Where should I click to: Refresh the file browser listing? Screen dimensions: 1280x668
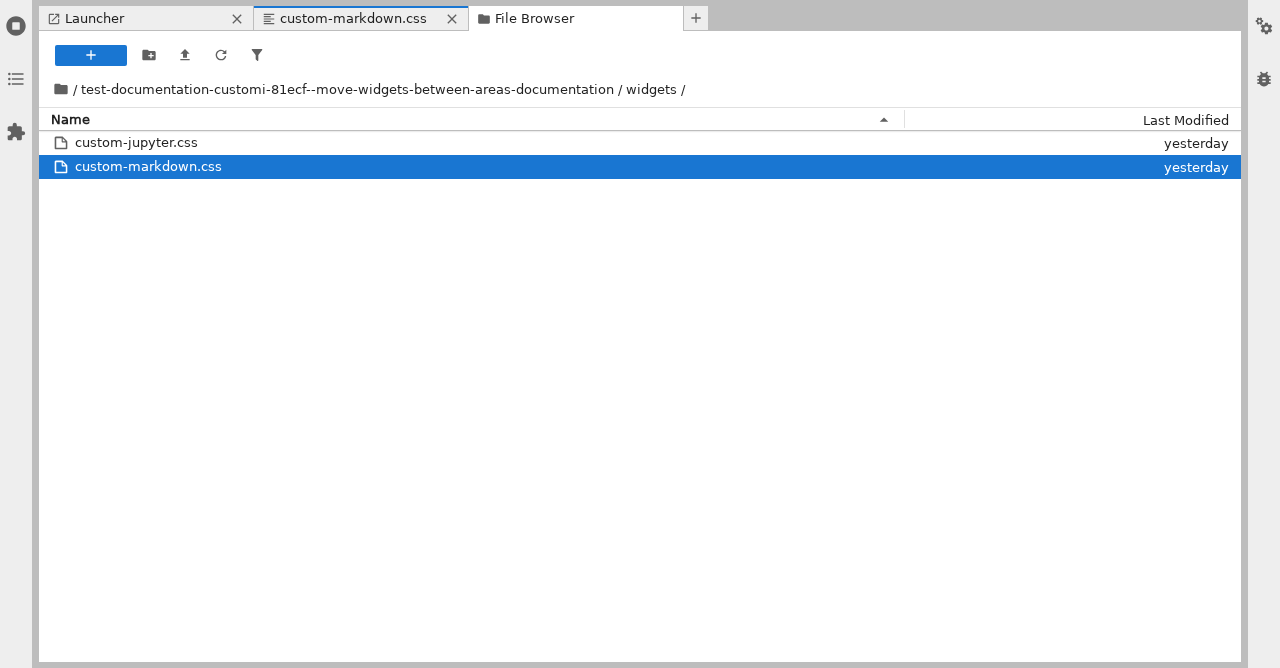[x=221, y=55]
